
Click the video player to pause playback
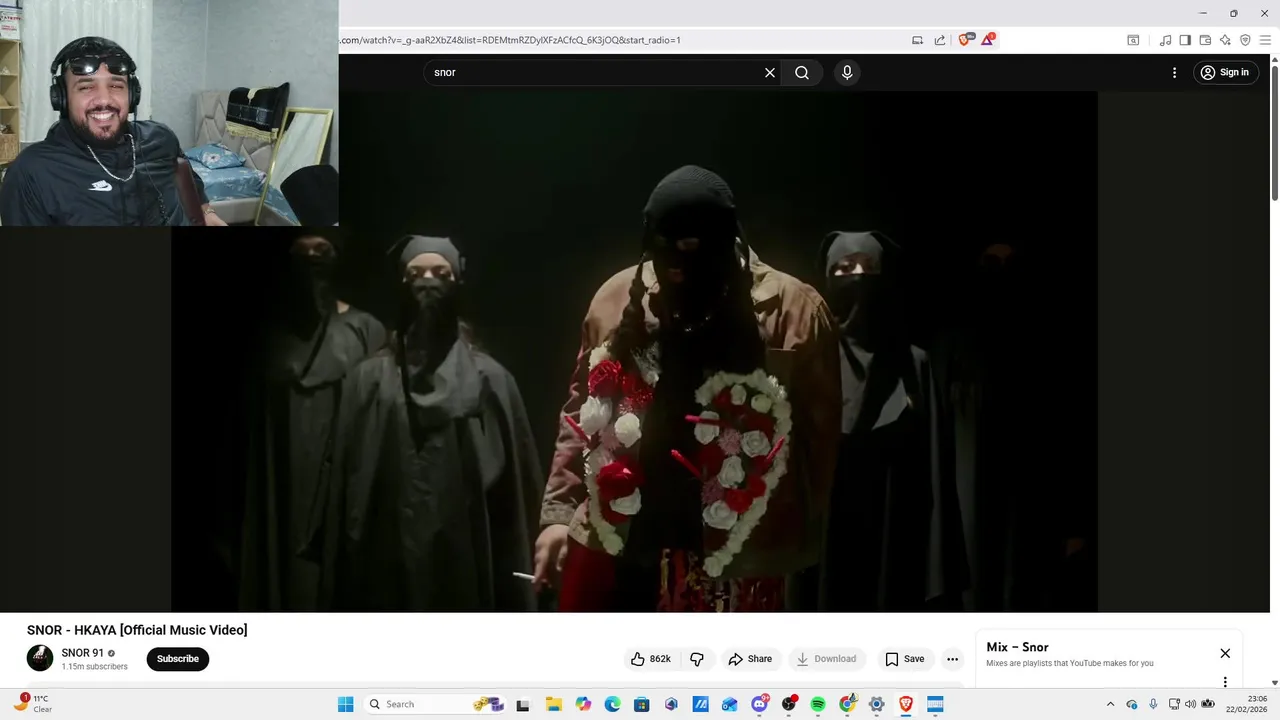pyautogui.click(x=634, y=351)
